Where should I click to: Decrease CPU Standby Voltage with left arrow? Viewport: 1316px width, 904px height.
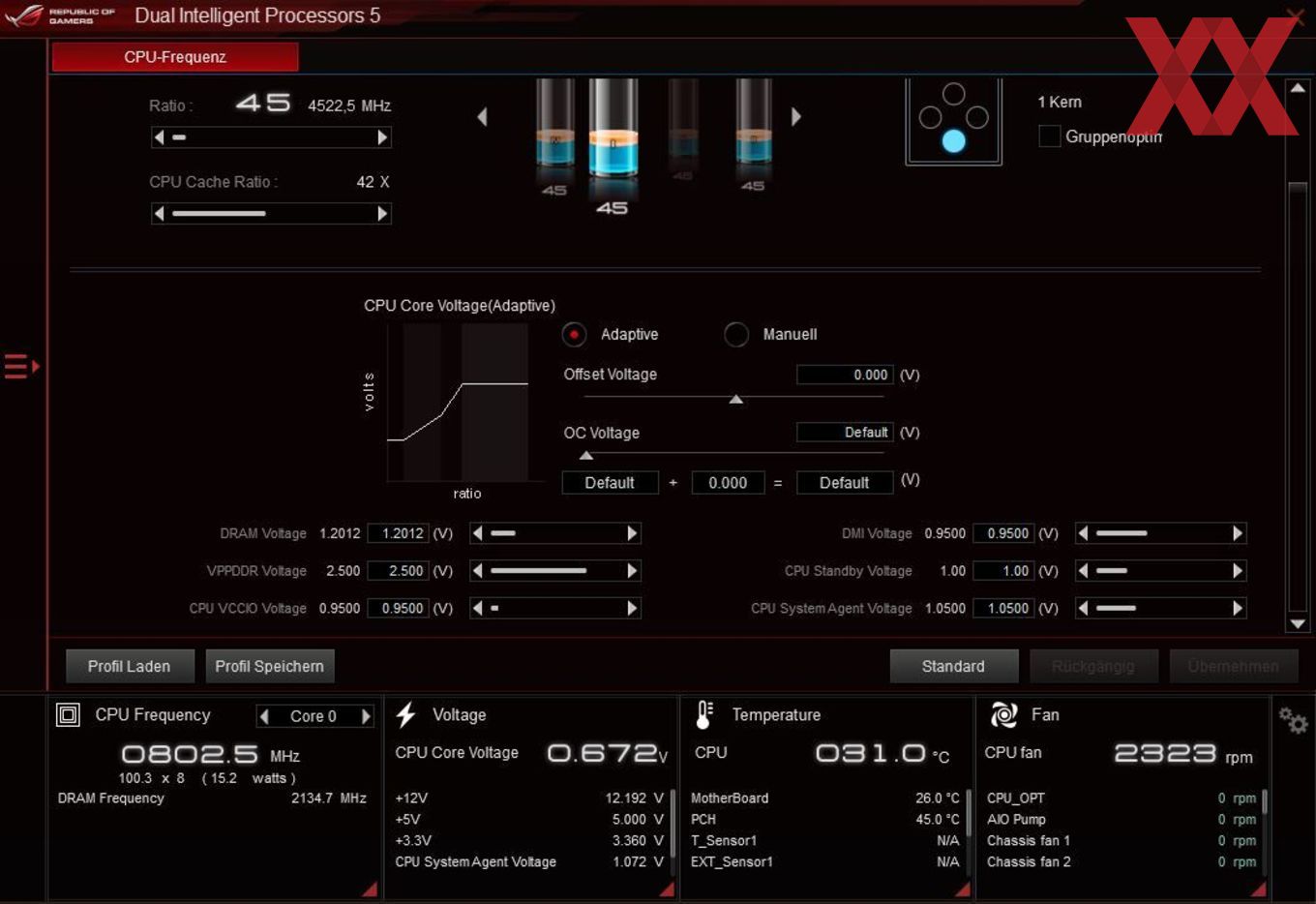click(x=1083, y=571)
